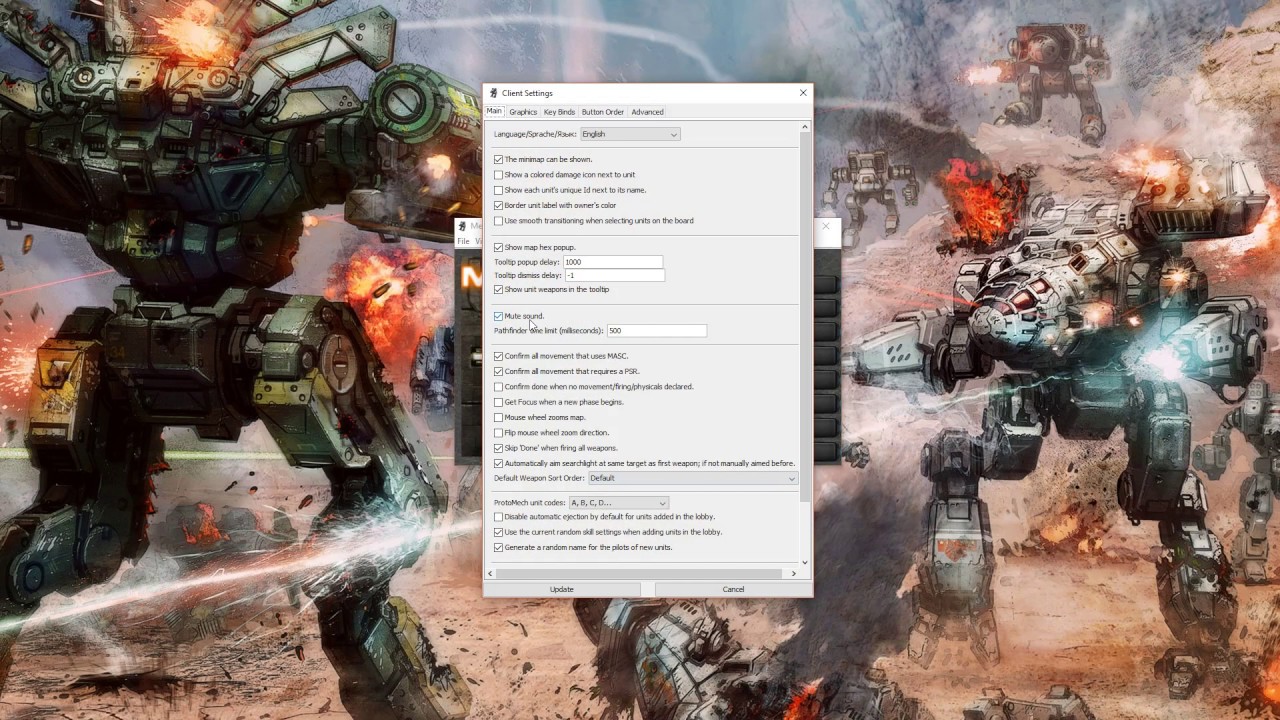
Task: Click the 'Tooltip dismiss delay:' label
Action: pos(528,276)
